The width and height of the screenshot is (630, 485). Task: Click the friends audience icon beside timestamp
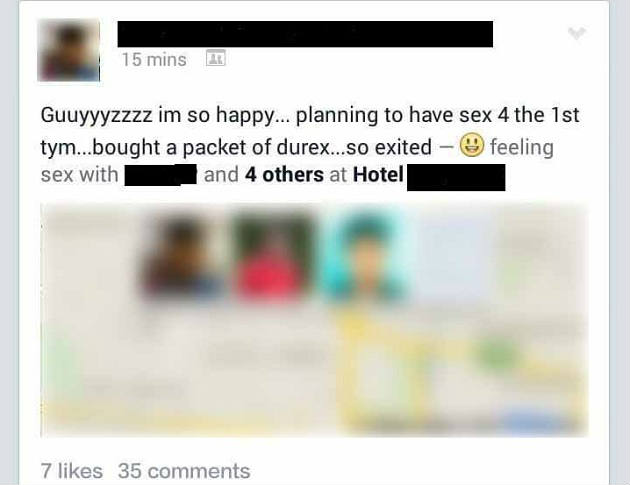pyautogui.click(x=216, y=58)
